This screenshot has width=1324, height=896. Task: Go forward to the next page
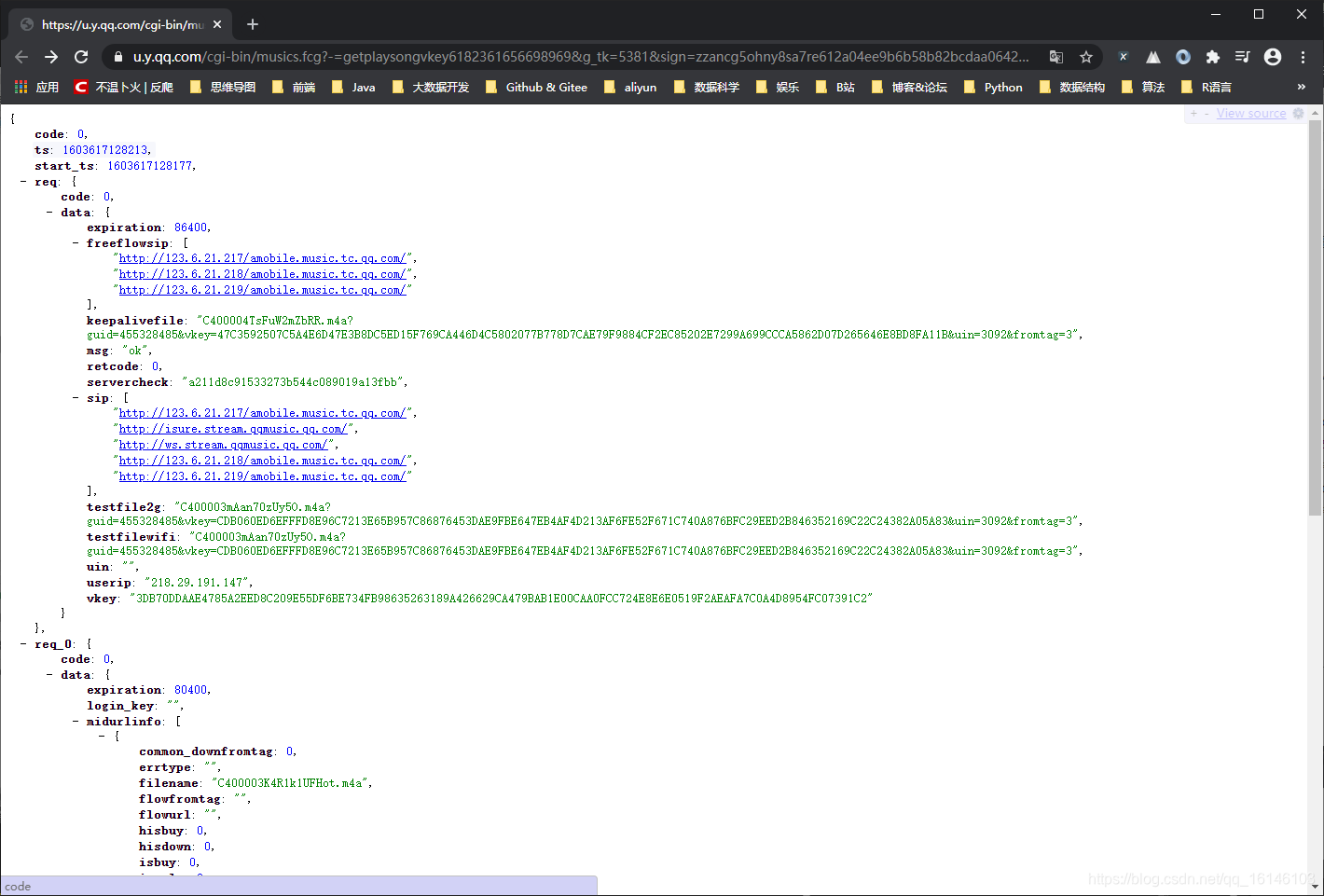(x=51, y=57)
